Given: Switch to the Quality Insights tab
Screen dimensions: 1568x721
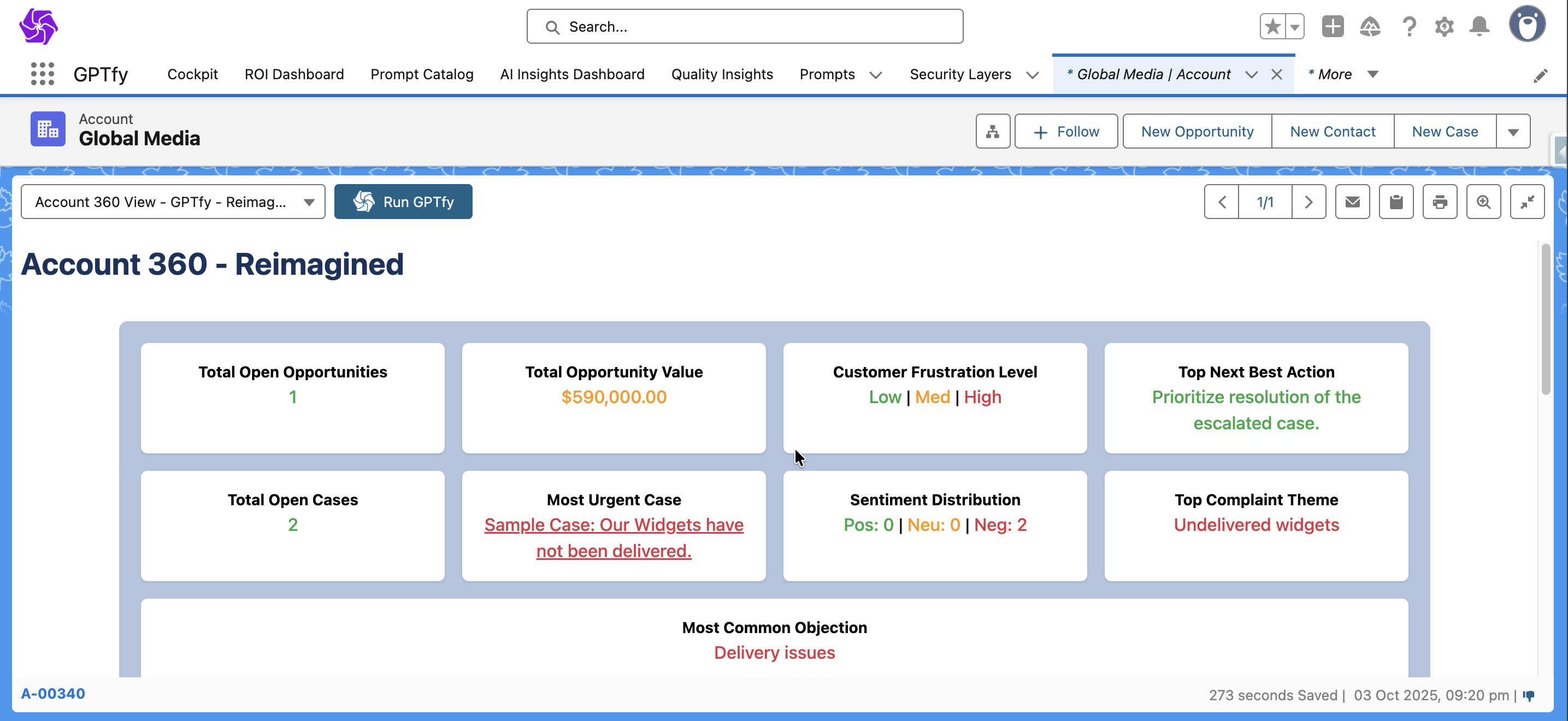Looking at the screenshot, I should pos(721,74).
